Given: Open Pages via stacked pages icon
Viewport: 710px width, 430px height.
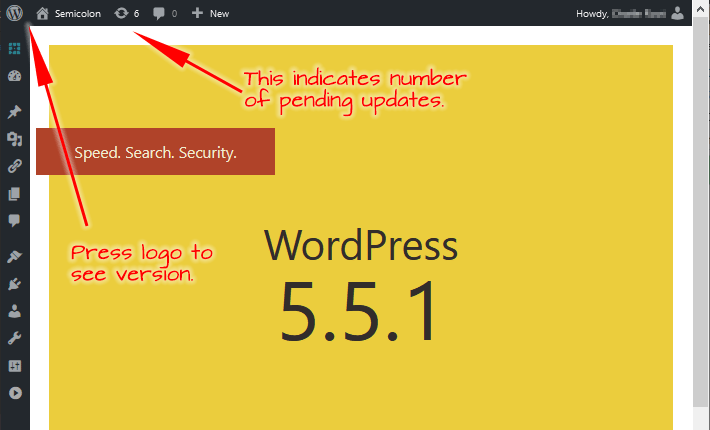Looking at the screenshot, I should (14, 194).
